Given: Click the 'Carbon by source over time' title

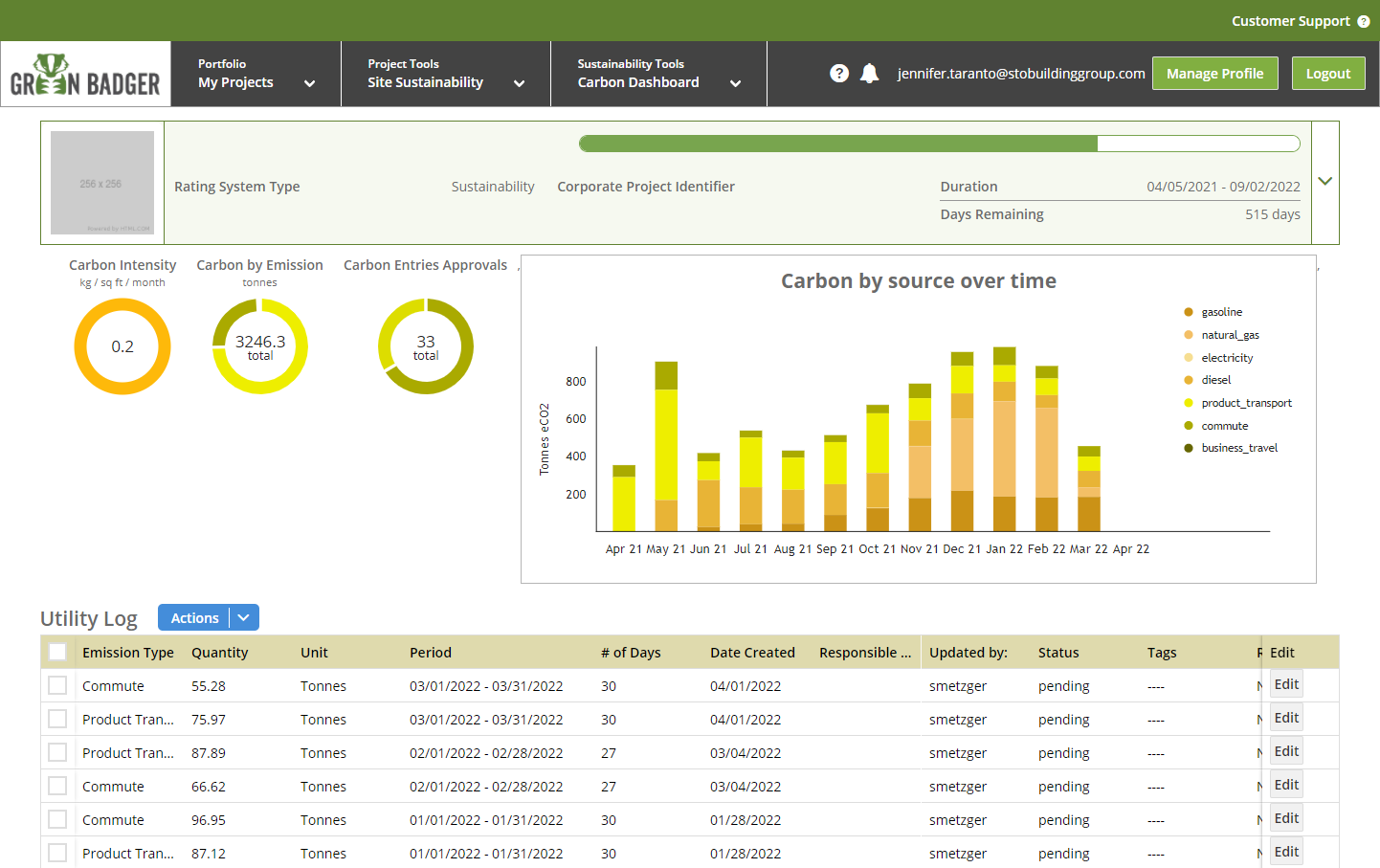Looking at the screenshot, I should (x=919, y=280).
